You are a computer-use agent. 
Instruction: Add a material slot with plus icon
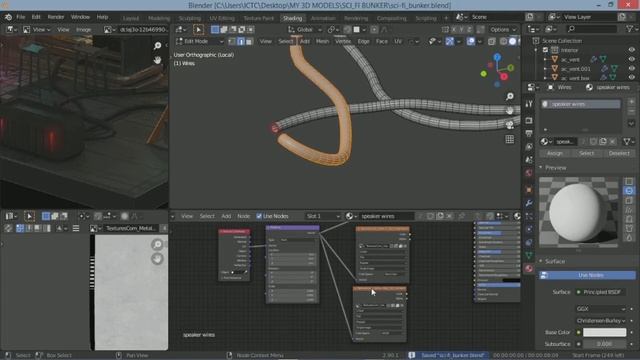631,101
